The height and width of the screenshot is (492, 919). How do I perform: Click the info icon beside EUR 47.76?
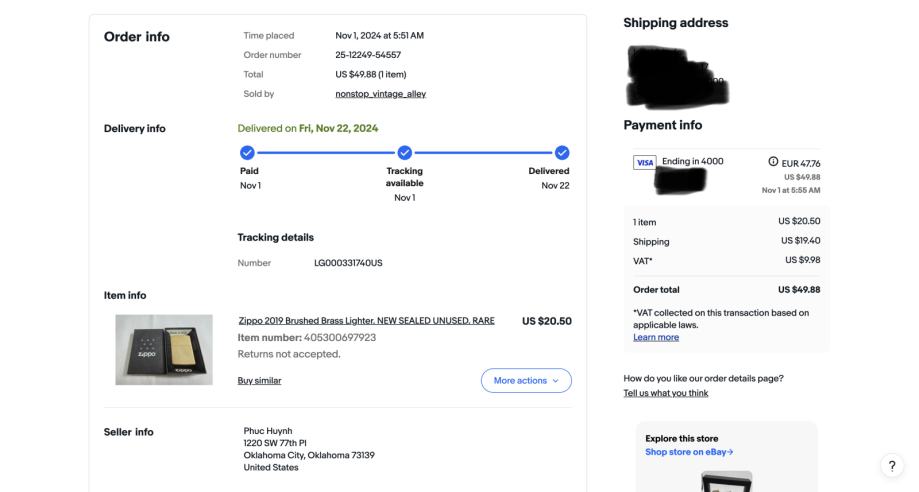coord(774,163)
